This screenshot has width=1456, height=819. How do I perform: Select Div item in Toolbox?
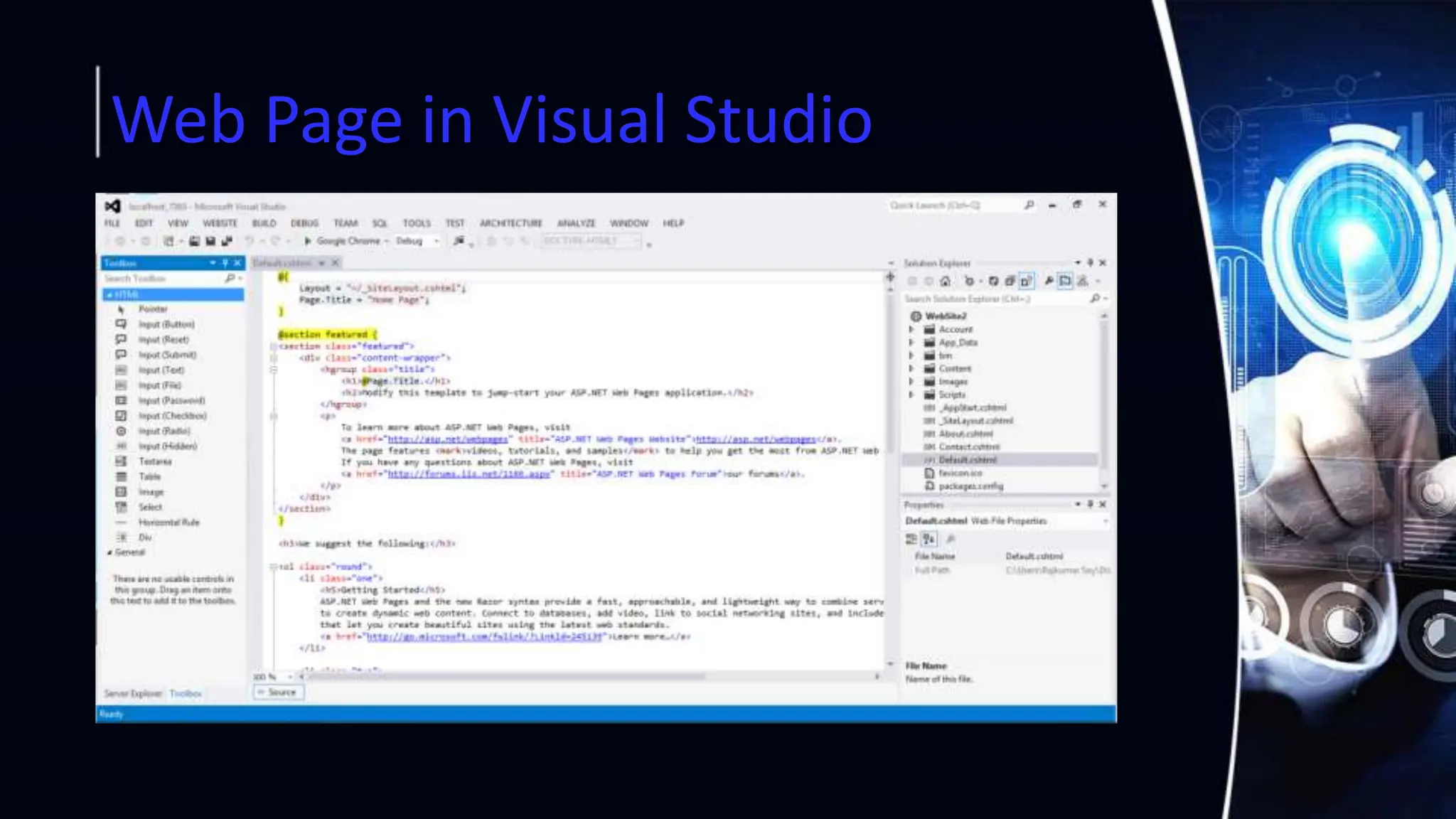[x=145, y=537]
